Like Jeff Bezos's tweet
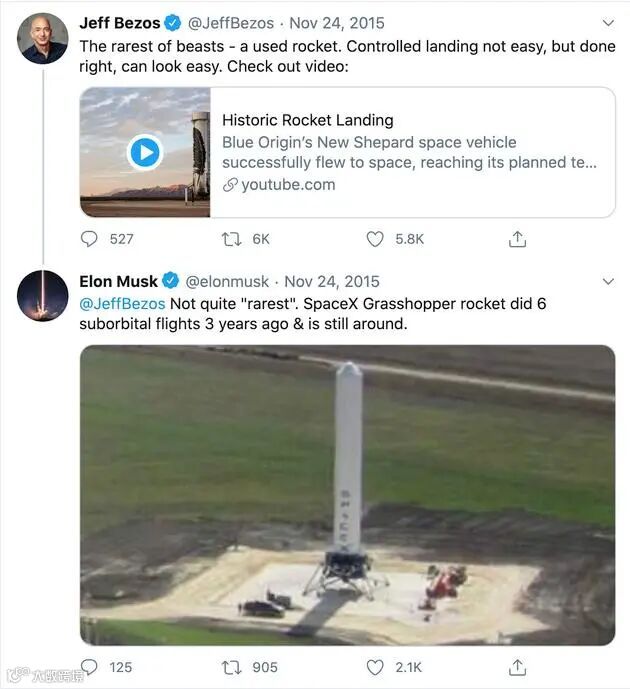 [x=375, y=239]
